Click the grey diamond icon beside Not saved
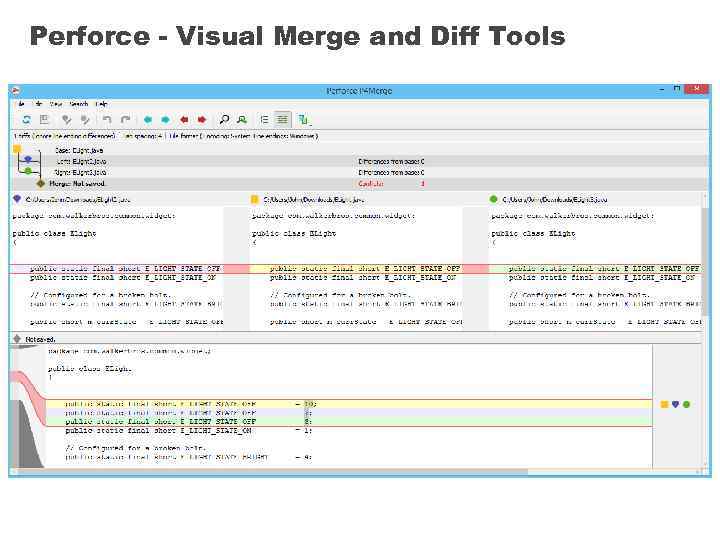Image resolution: width=720 pixels, height=540 pixels. coord(17,339)
